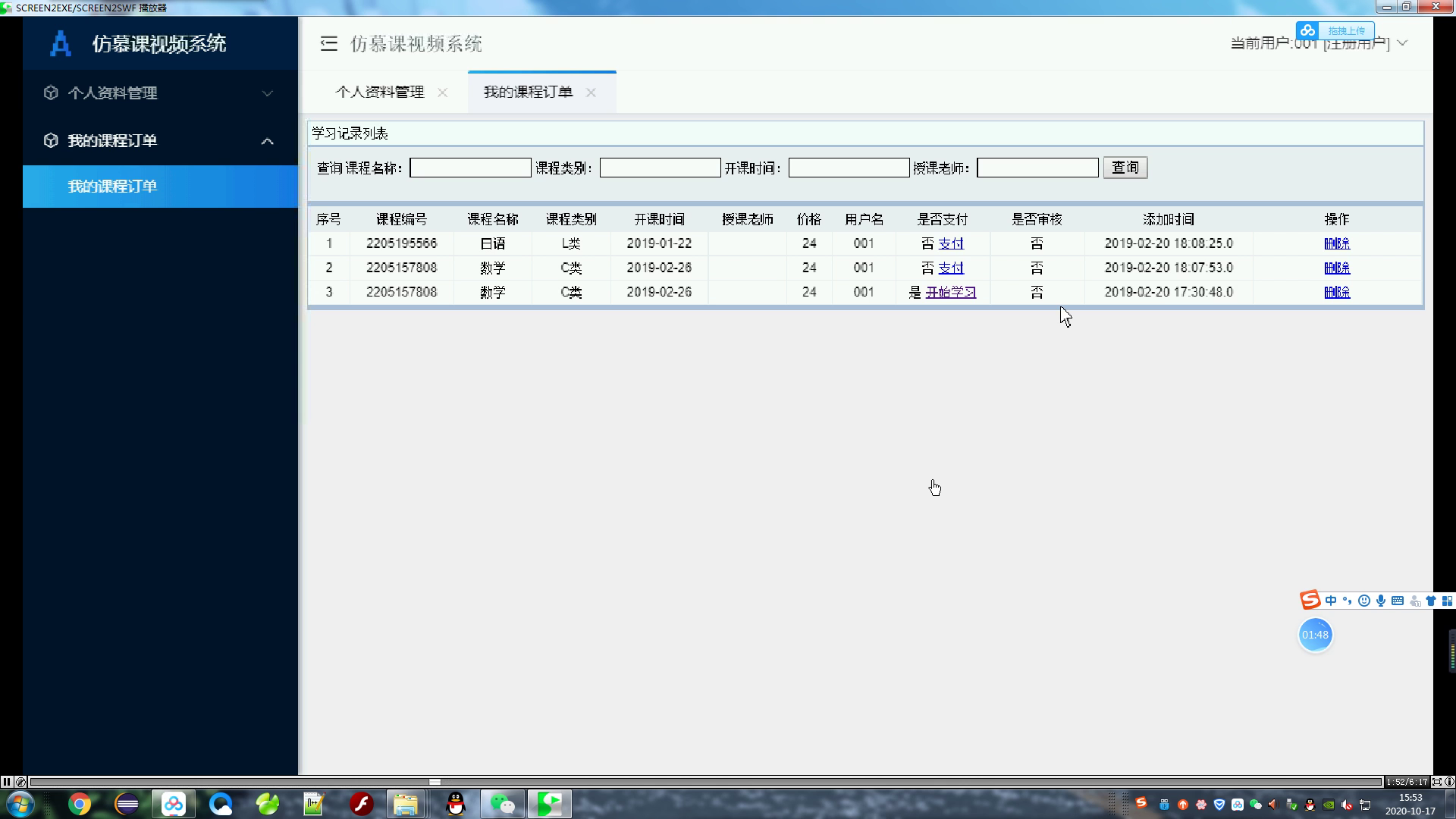
Task: Click course number 2205195566 cell
Action: pos(401,243)
